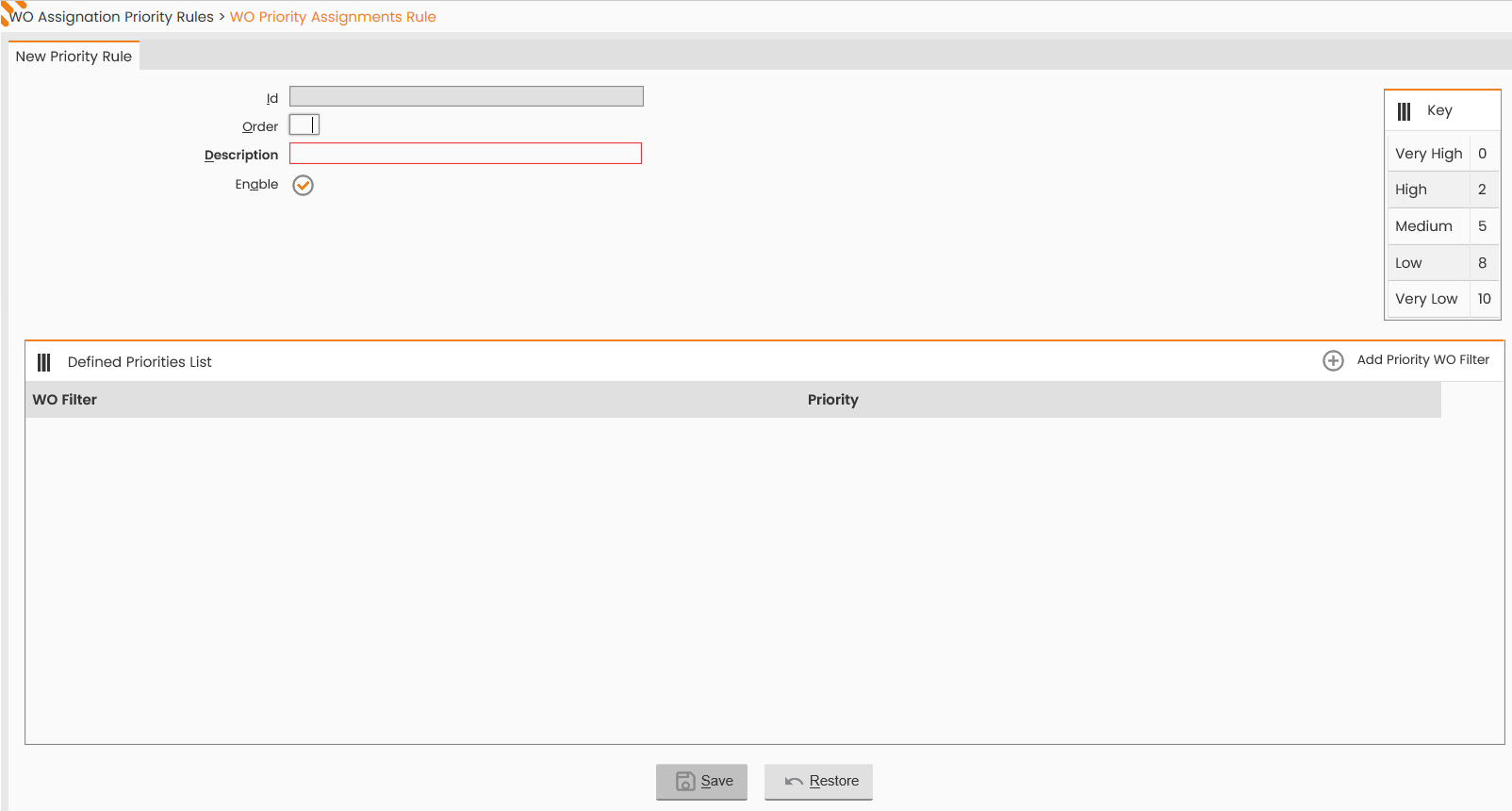1512x811 pixels.
Task: Click the value 8 beside Low
Action: point(1483,263)
